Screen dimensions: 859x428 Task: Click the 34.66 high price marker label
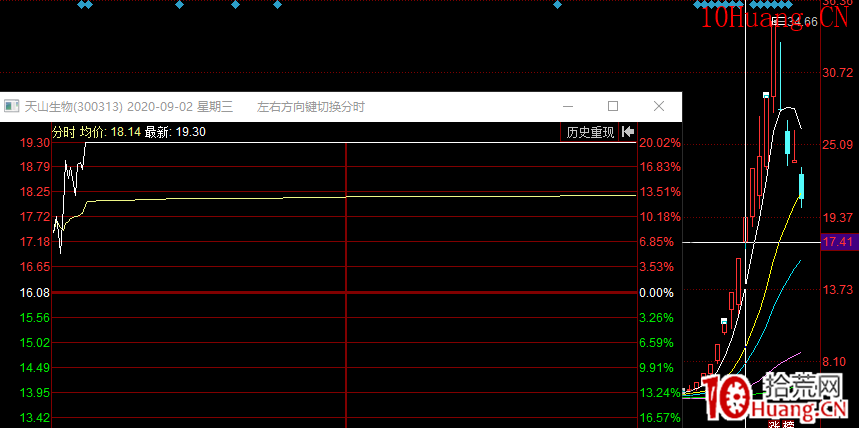click(800, 21)
